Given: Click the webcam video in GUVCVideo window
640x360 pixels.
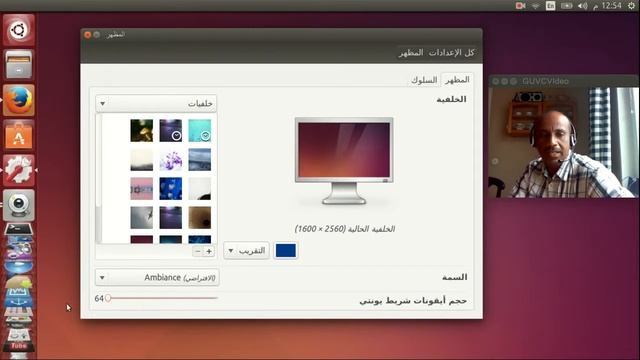Looking at the screenshot, I should (564, 143).
